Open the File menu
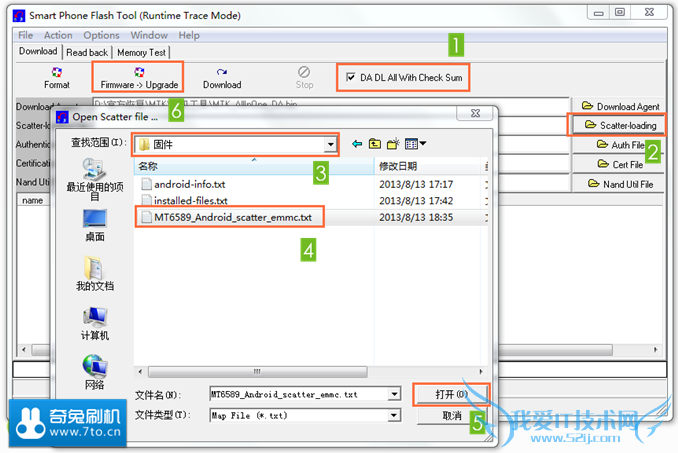Image resolution: width=678 pixels, height=453 pixels. pos(26,35)
